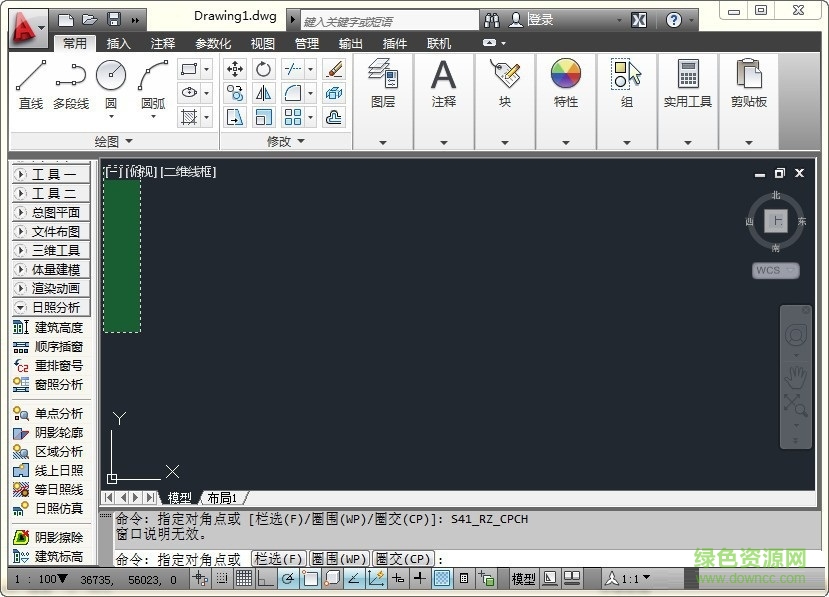829x597 pixels.
Task: Click the 顺序插窗 sidebar tool
Action: click(48, 347)
